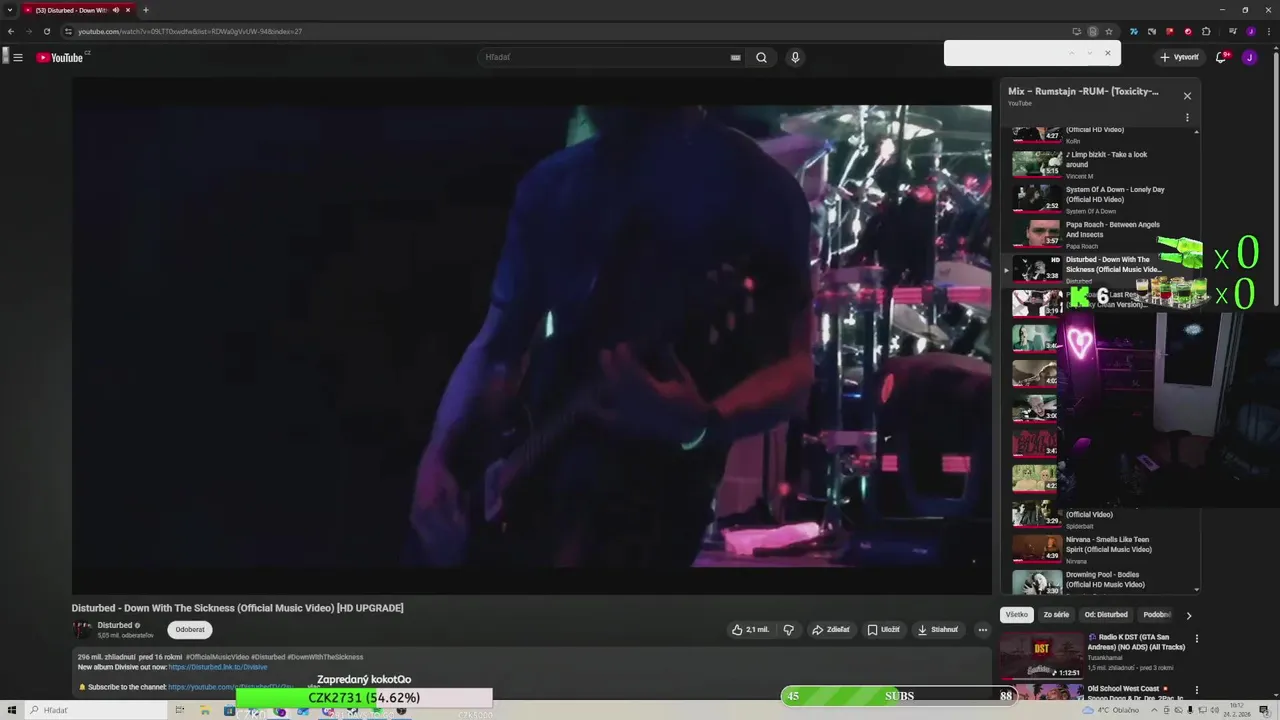Select the Zo série filter chip
1280x720 pixels.
pyautogui.click(x=1056, y=615)
